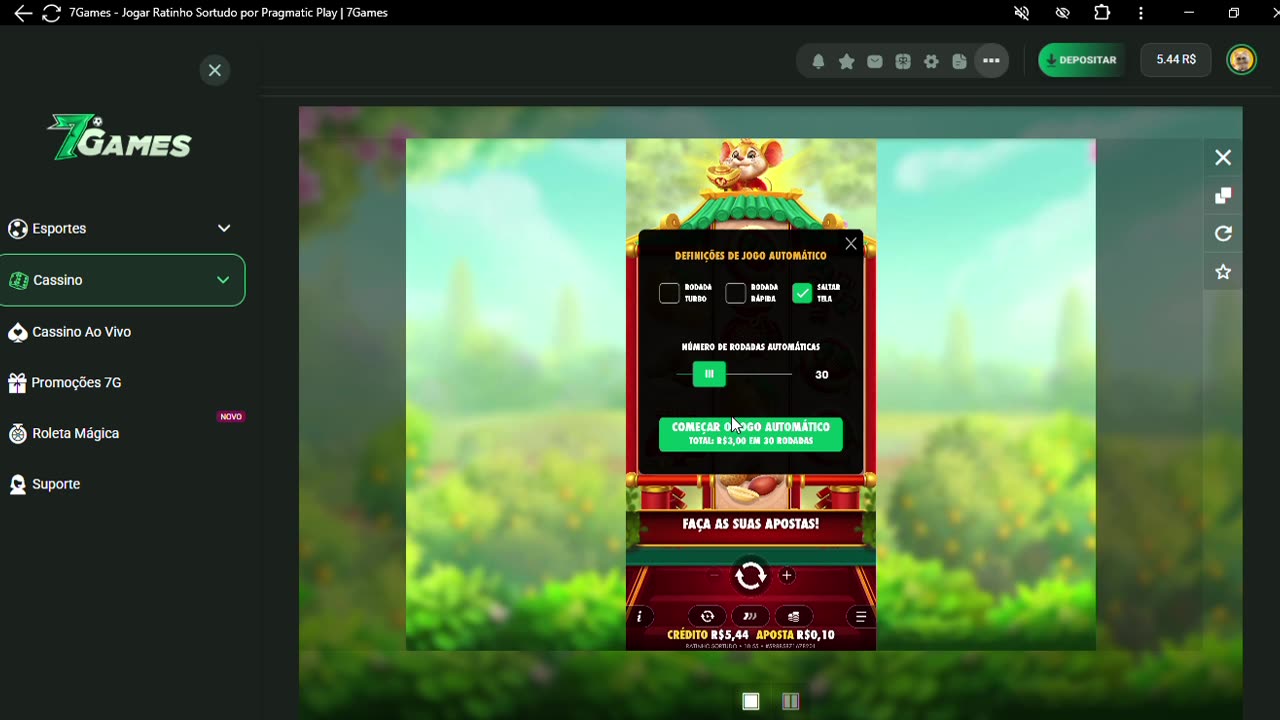This screenshot has width=1280, height=720.
Task: Spin the reels with the round button
Action: pos(751,575)
